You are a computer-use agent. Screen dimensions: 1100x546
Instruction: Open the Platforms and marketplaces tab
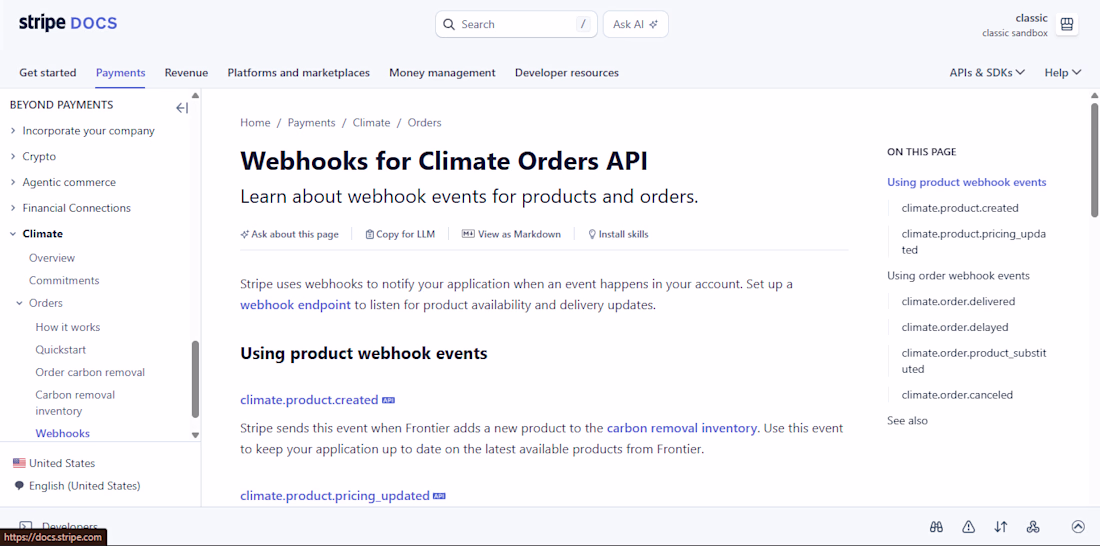pyautogui.click(x=298, y=72)
